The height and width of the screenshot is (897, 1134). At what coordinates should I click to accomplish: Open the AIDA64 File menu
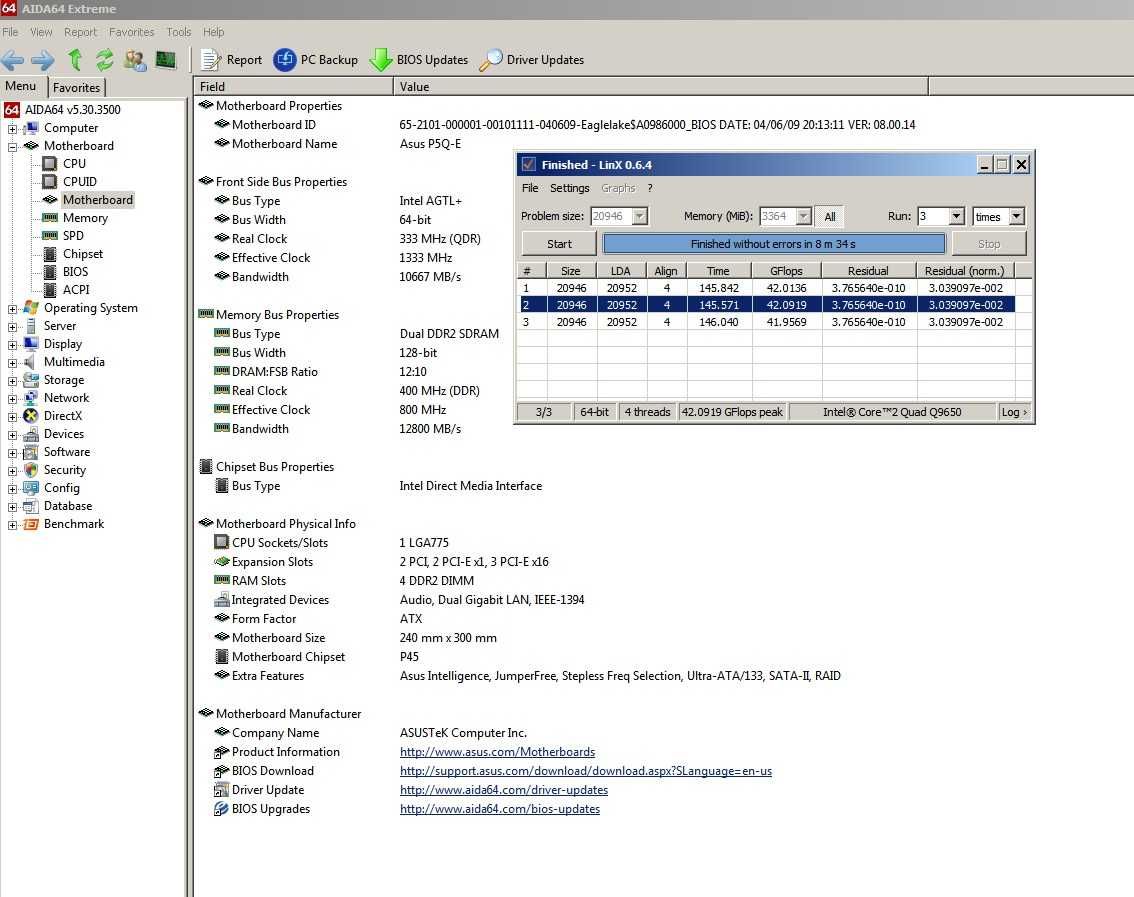10,32
